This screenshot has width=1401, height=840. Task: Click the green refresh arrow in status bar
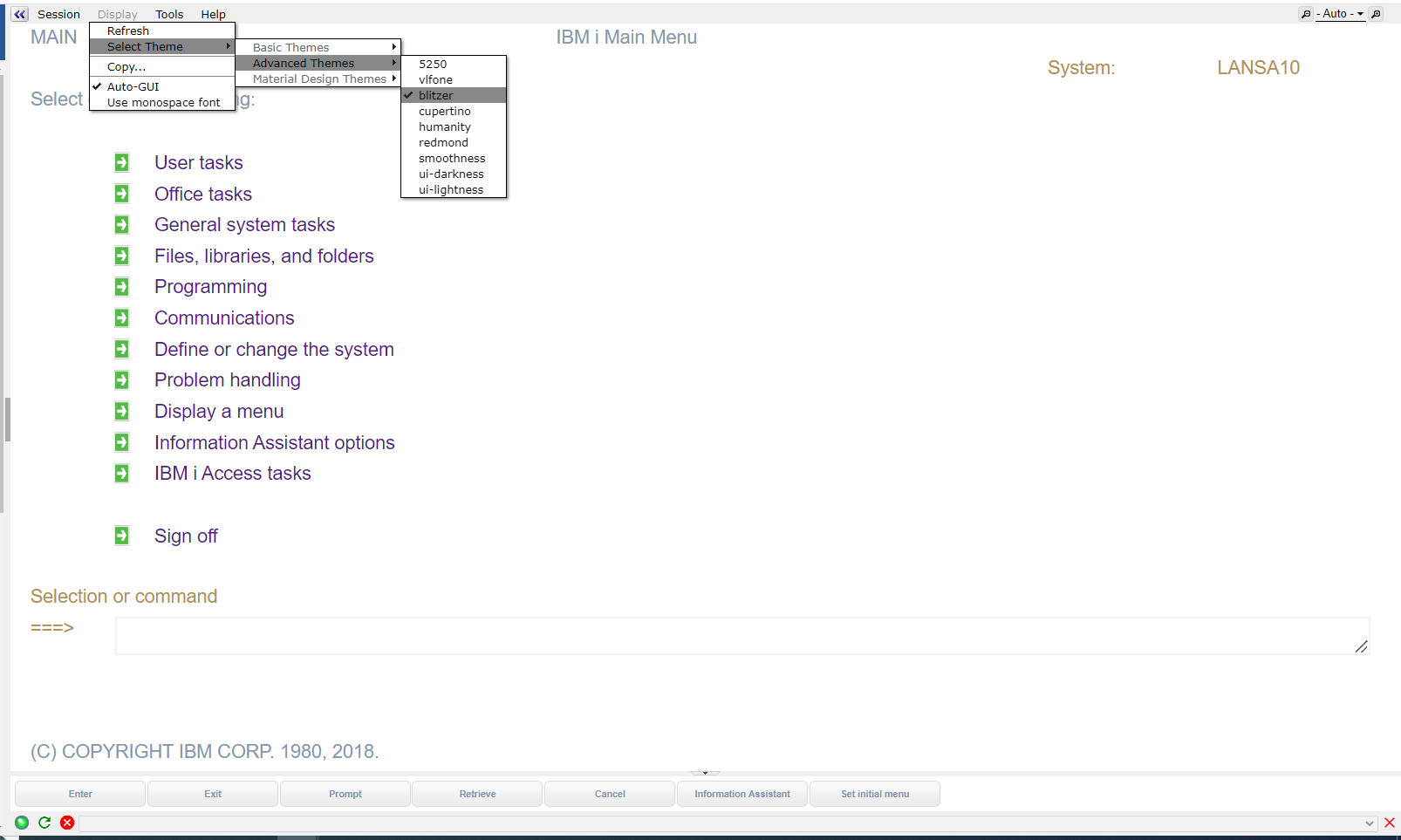pyautogui.click(x=44, y=823)
